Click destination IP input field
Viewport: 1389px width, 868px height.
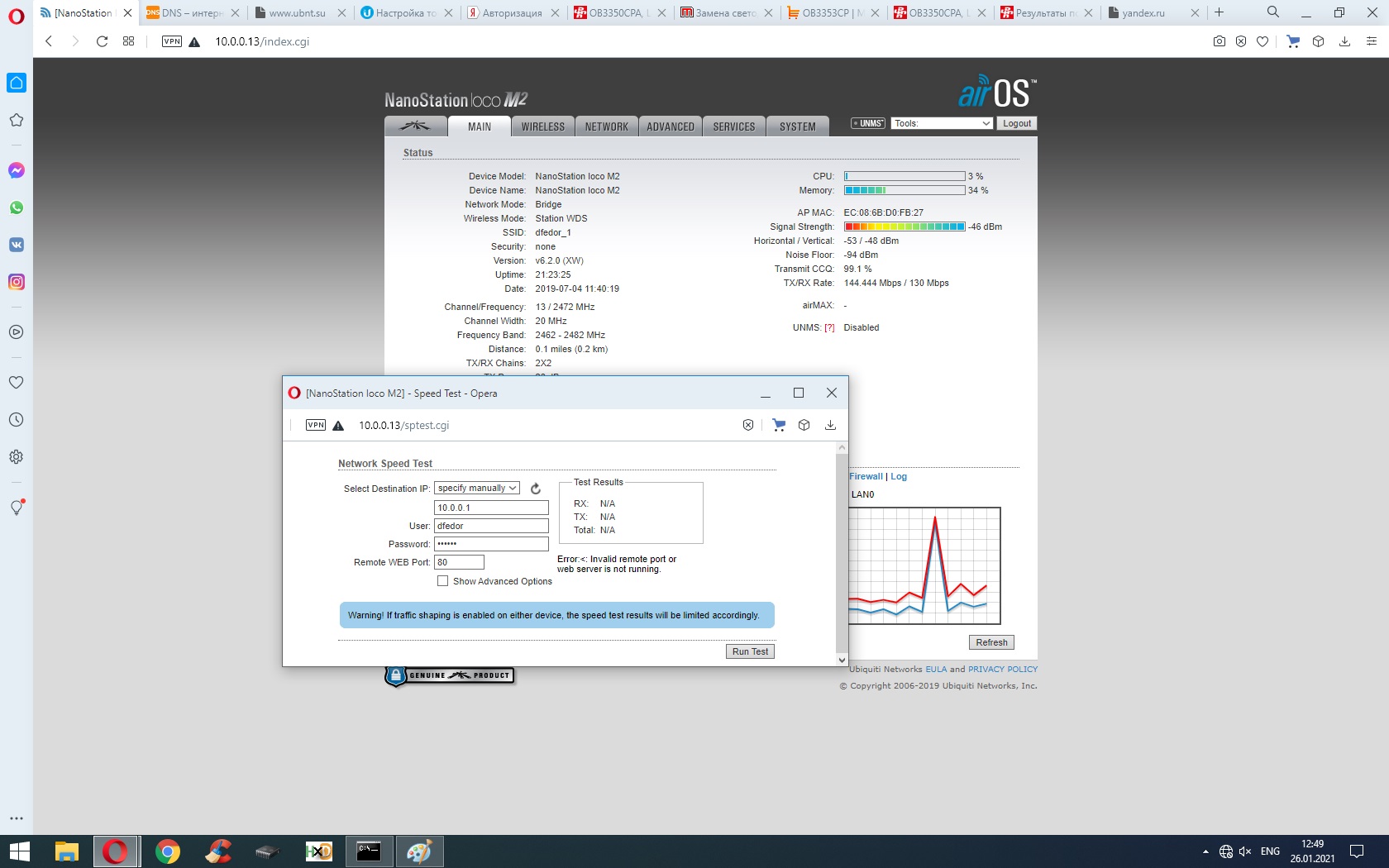pos(491,508)
